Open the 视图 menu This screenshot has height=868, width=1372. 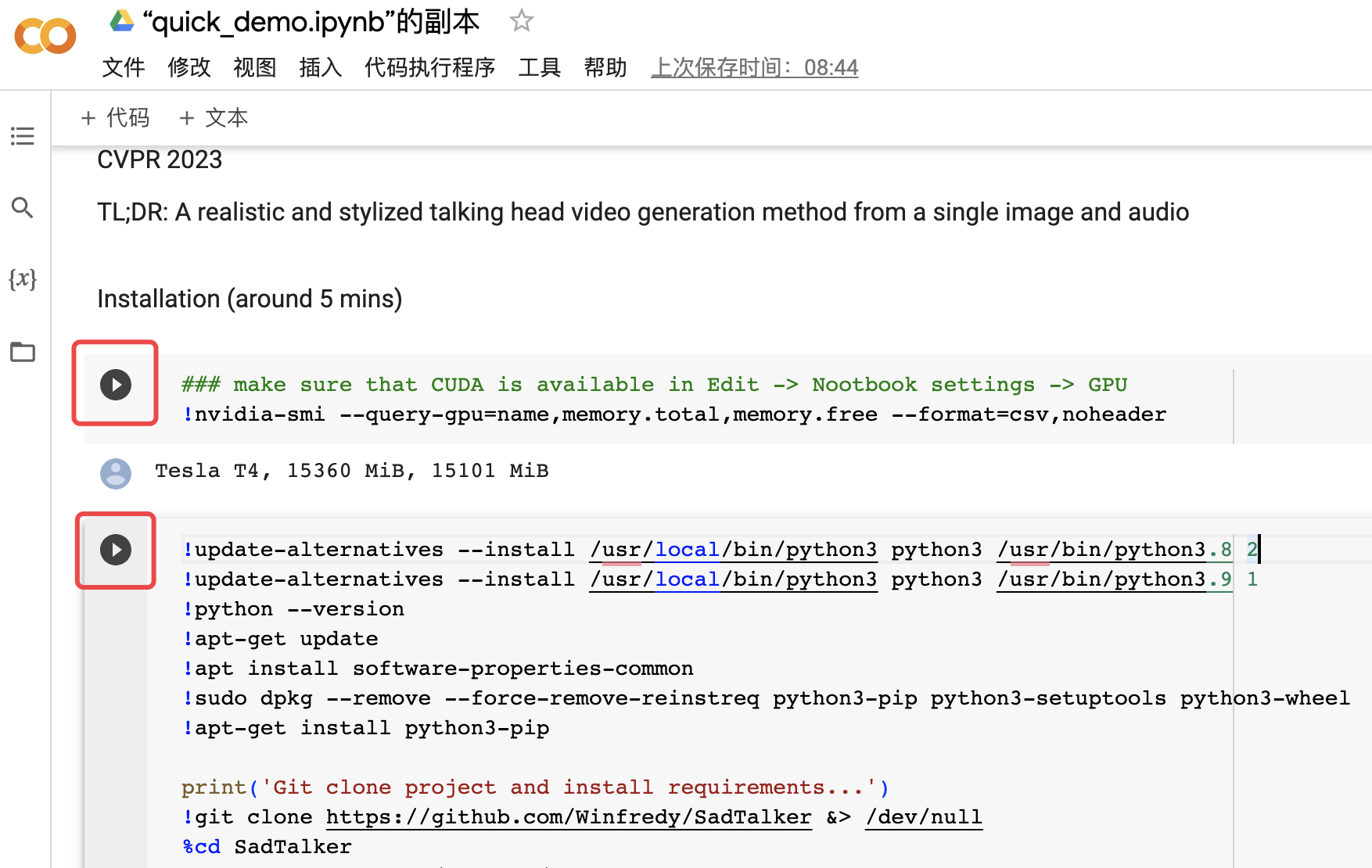[x=255, y=67]
